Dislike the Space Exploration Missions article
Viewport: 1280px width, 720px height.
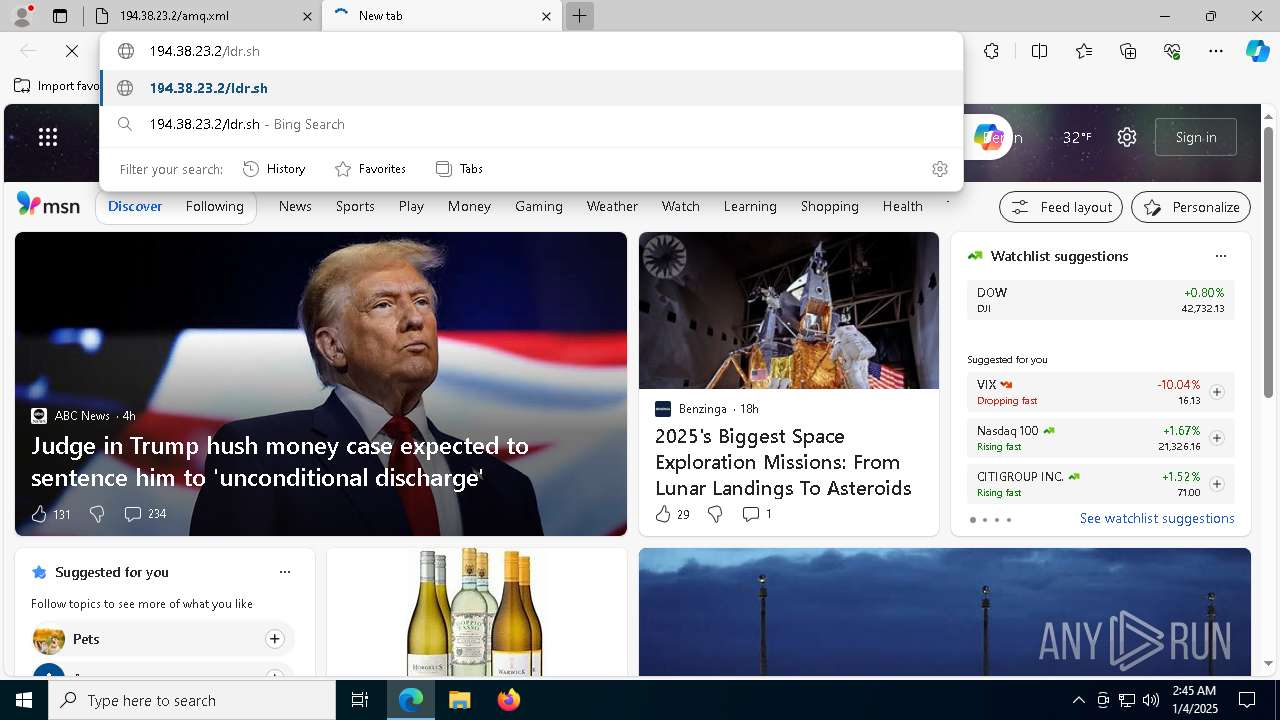(x=715, y=514)
